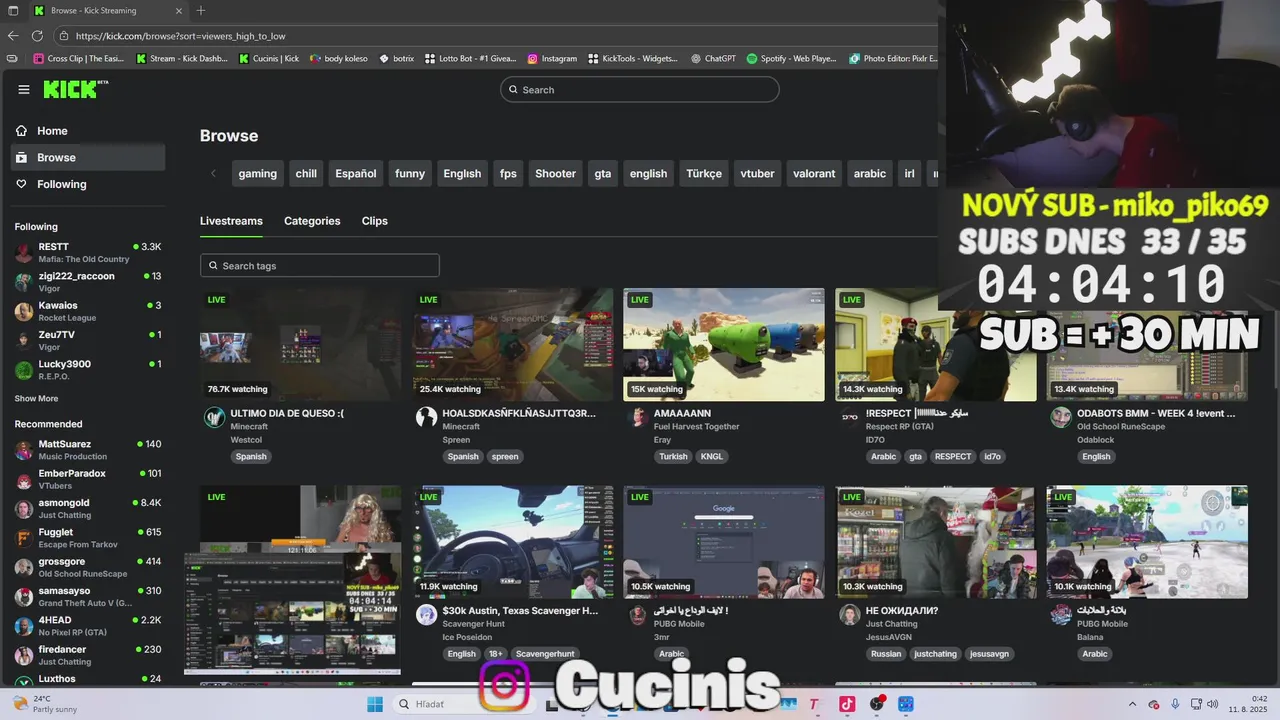
Task: Click Spreen streamer avatar
Action: [426, 418]
